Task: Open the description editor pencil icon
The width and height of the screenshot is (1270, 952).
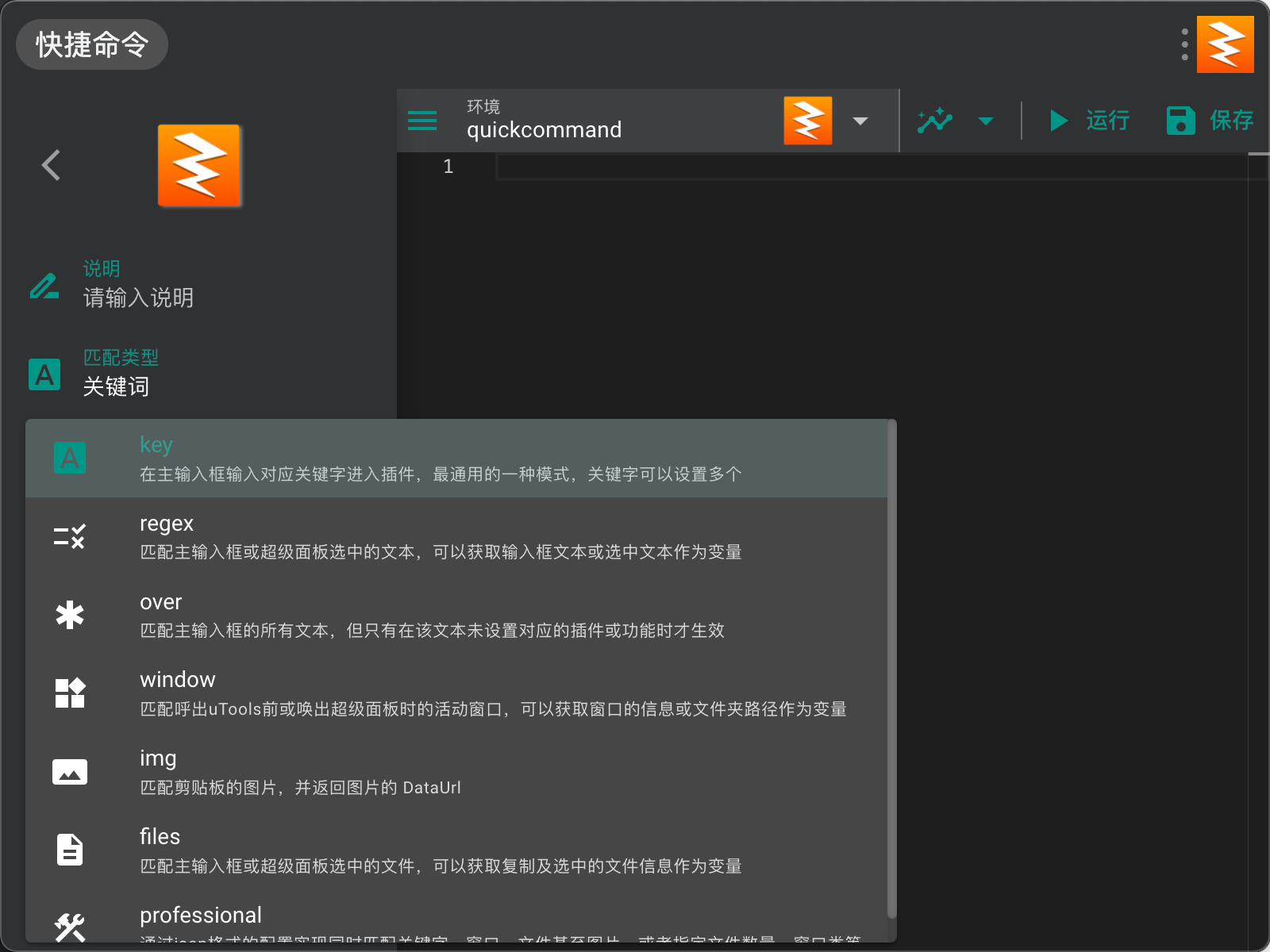Action: 44,286
